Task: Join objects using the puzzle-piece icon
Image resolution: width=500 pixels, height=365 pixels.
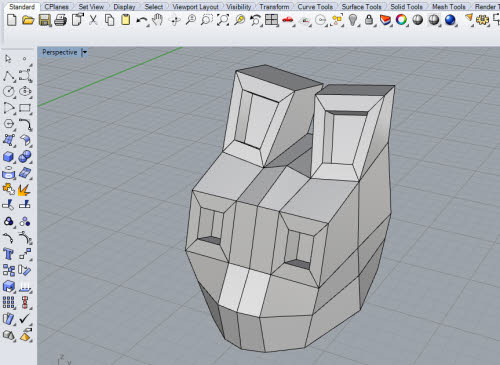Action: point(9,189)
